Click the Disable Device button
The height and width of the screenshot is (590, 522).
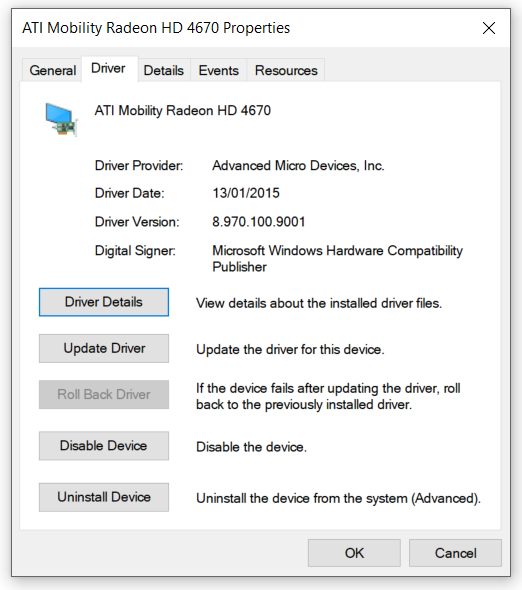[104, 446]
